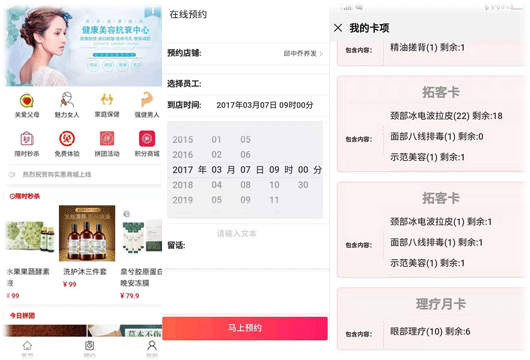Viewport: 530px width, 360px height.
Task: Open the 洗护沐三件套 product image
Action: [x=87, y=233]
